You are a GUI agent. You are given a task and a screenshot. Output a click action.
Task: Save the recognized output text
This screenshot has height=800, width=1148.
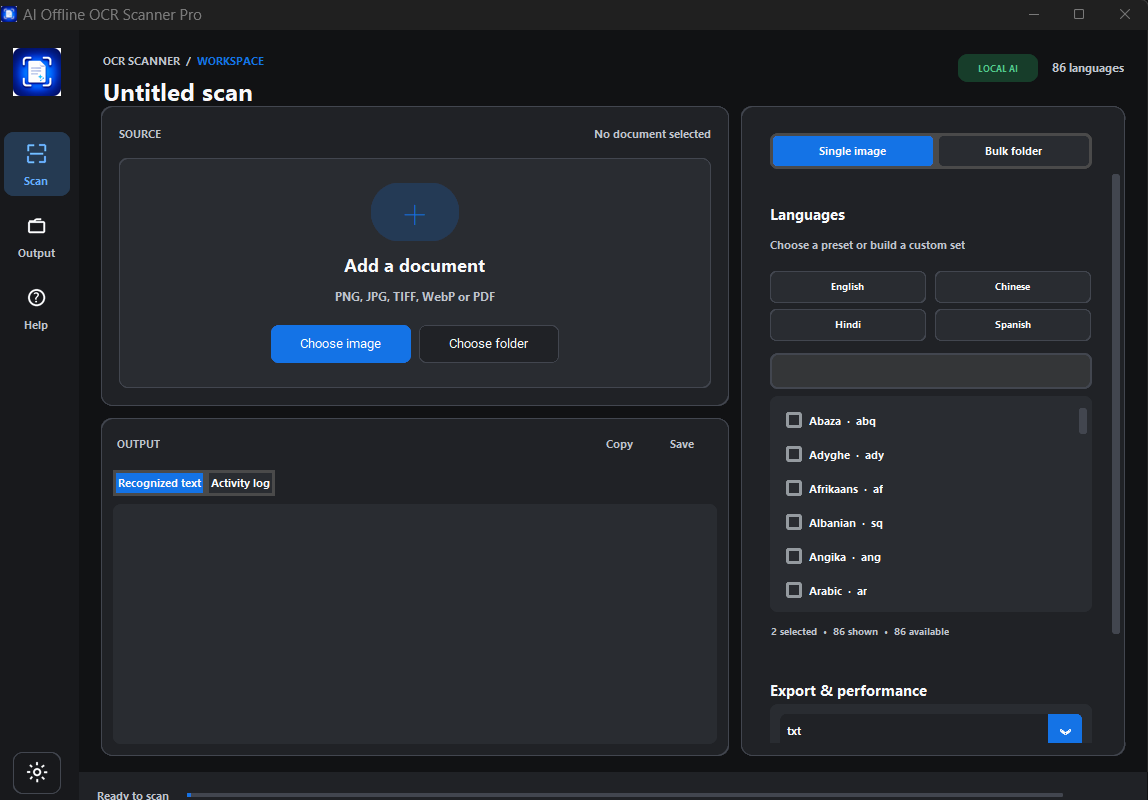(682, 444)
